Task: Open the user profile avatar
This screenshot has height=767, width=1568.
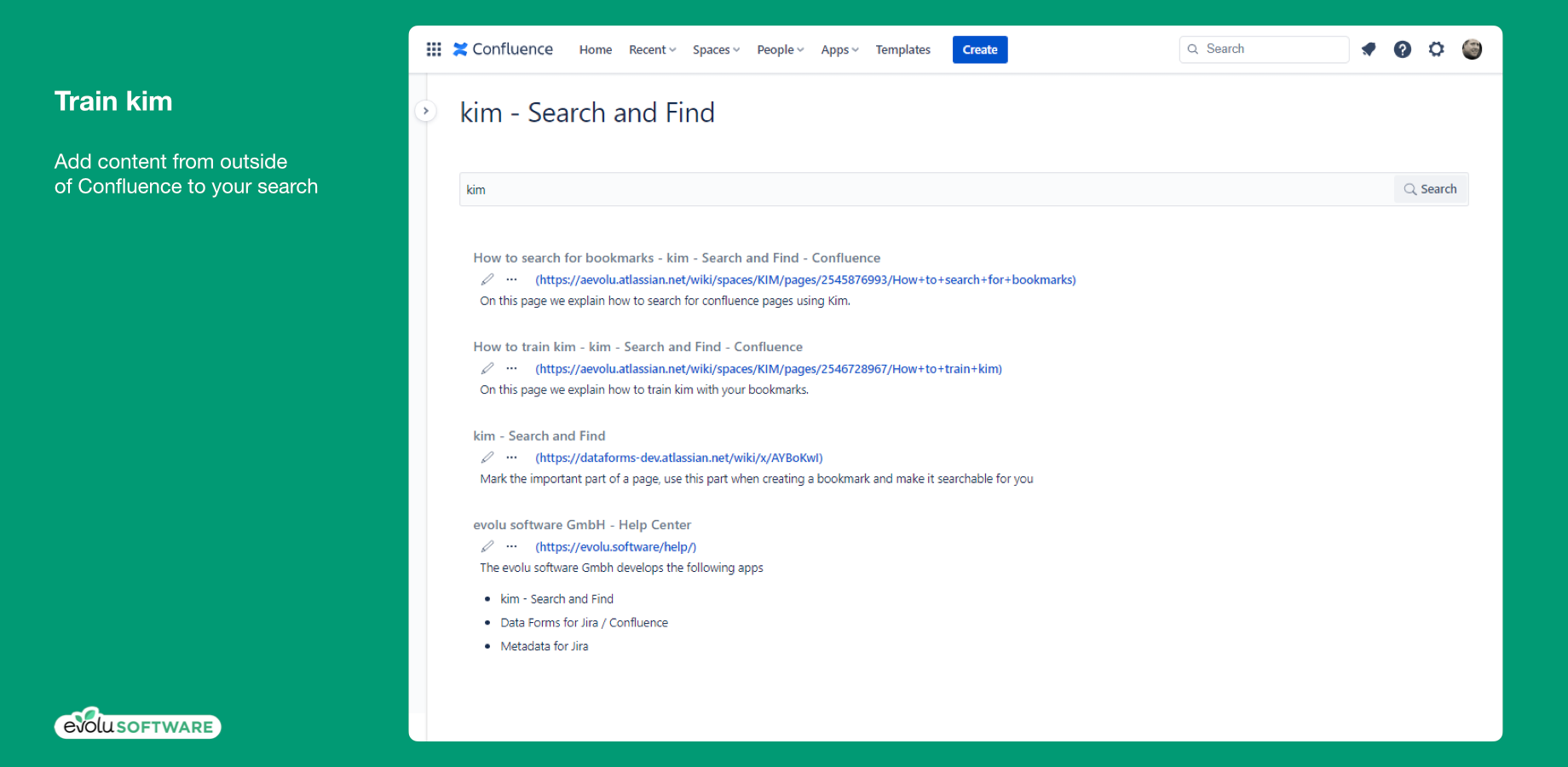Action: point(1472,49)
